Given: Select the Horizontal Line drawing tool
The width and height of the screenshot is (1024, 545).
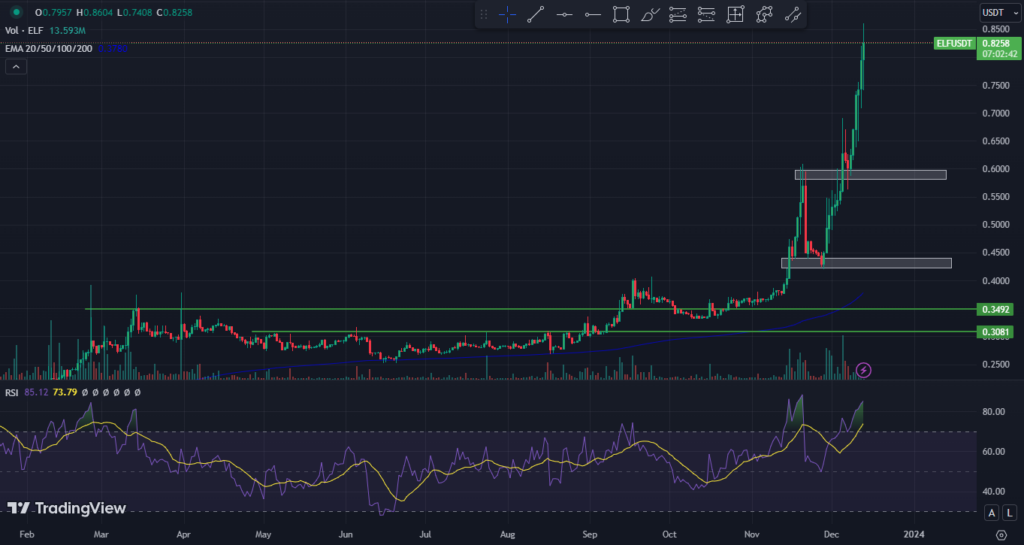Looking at the screenshot, I should click(x=564, y=14).
